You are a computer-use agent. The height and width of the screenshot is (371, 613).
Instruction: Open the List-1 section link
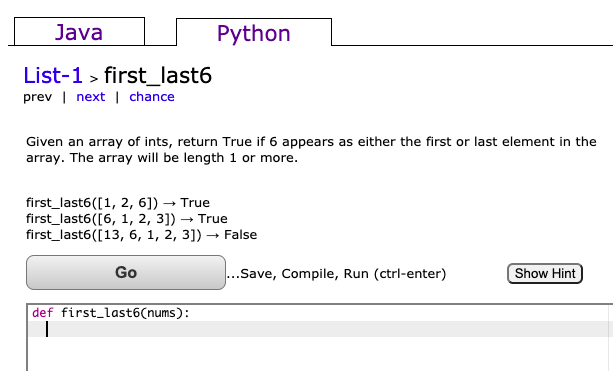pyautogui.click(x=53, y=75)
